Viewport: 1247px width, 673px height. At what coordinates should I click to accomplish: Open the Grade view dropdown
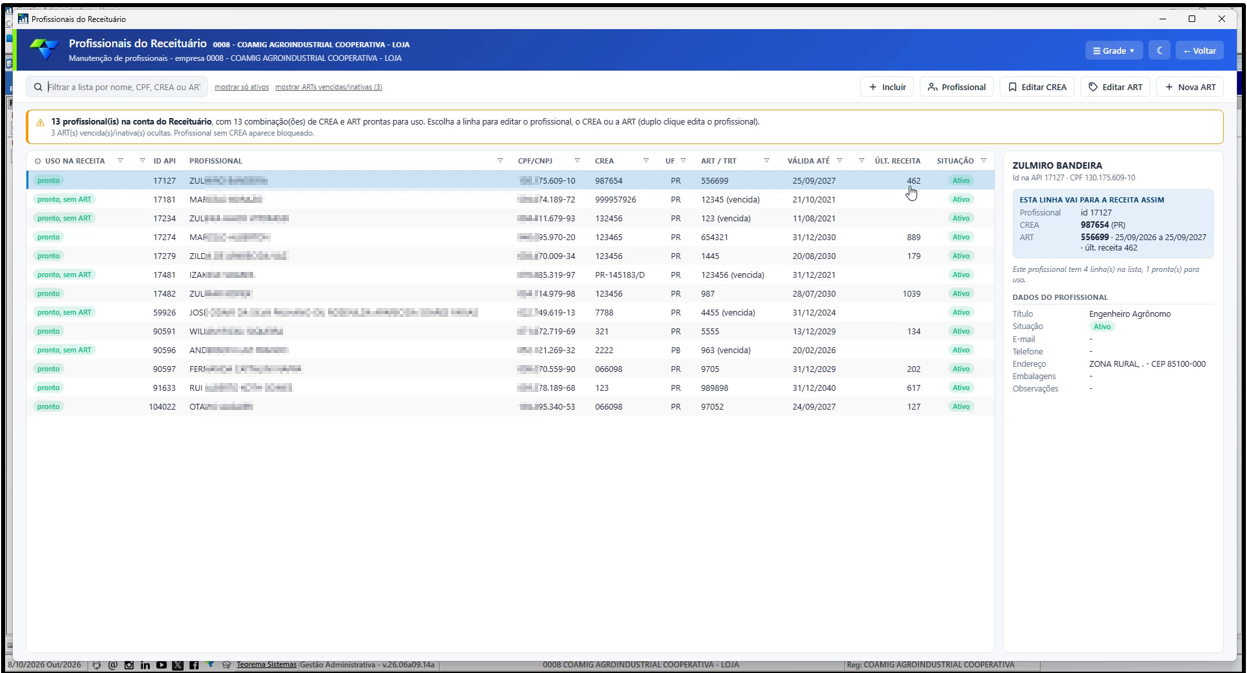[1113, 51]
